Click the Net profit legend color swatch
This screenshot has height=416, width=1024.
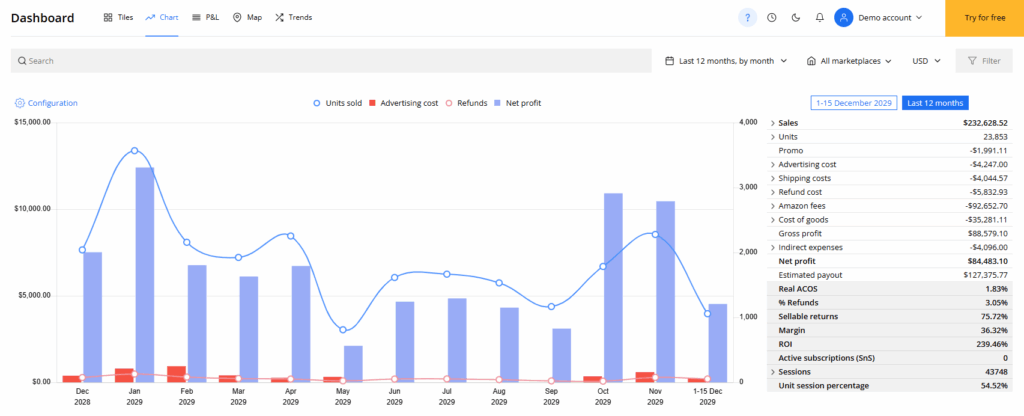coord(497,103)
